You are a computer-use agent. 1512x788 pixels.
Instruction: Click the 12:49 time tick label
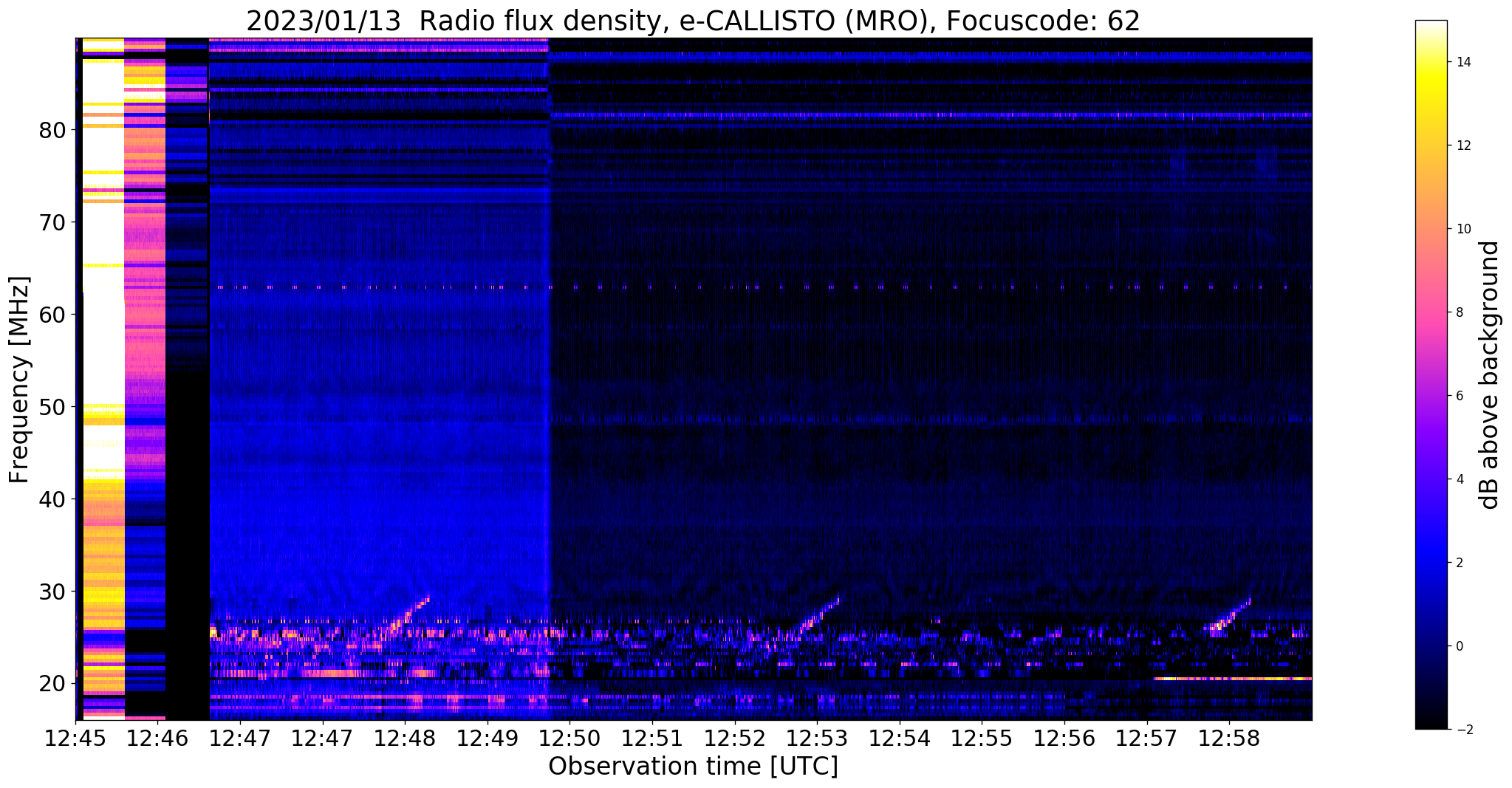point(488,739)
